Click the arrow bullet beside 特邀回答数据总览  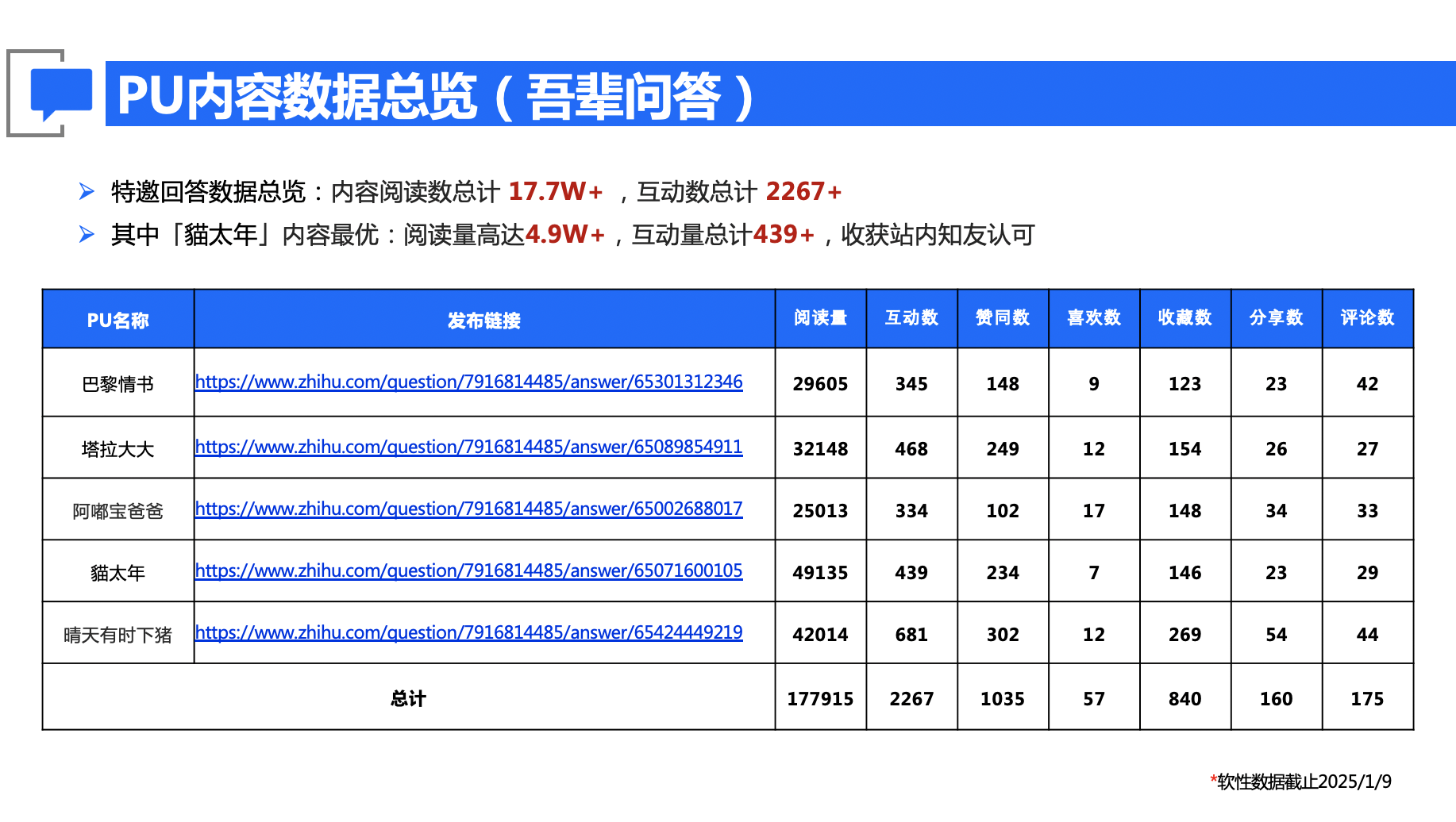click(x=87, y=191)
